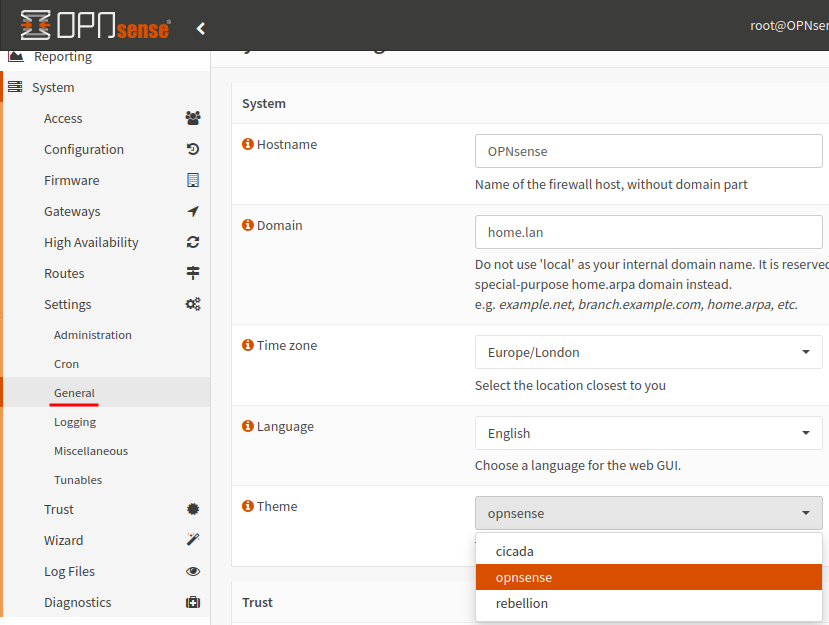Collapse sidebar with the chevron arrow
This screenshot has width=829, height=625.
[201, 28]
